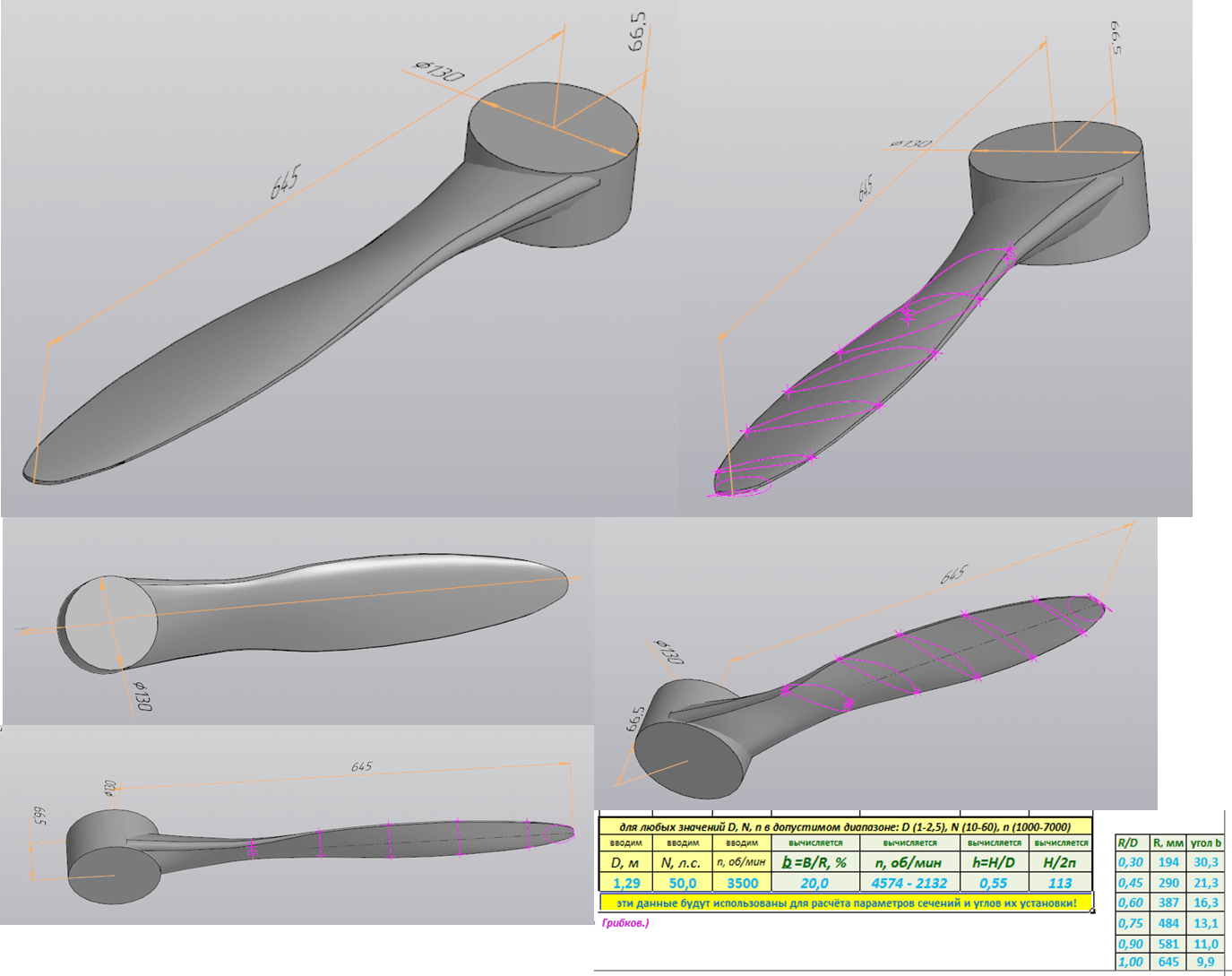Click the ø130 diameter label in top-left view

[x=439, y=70]
